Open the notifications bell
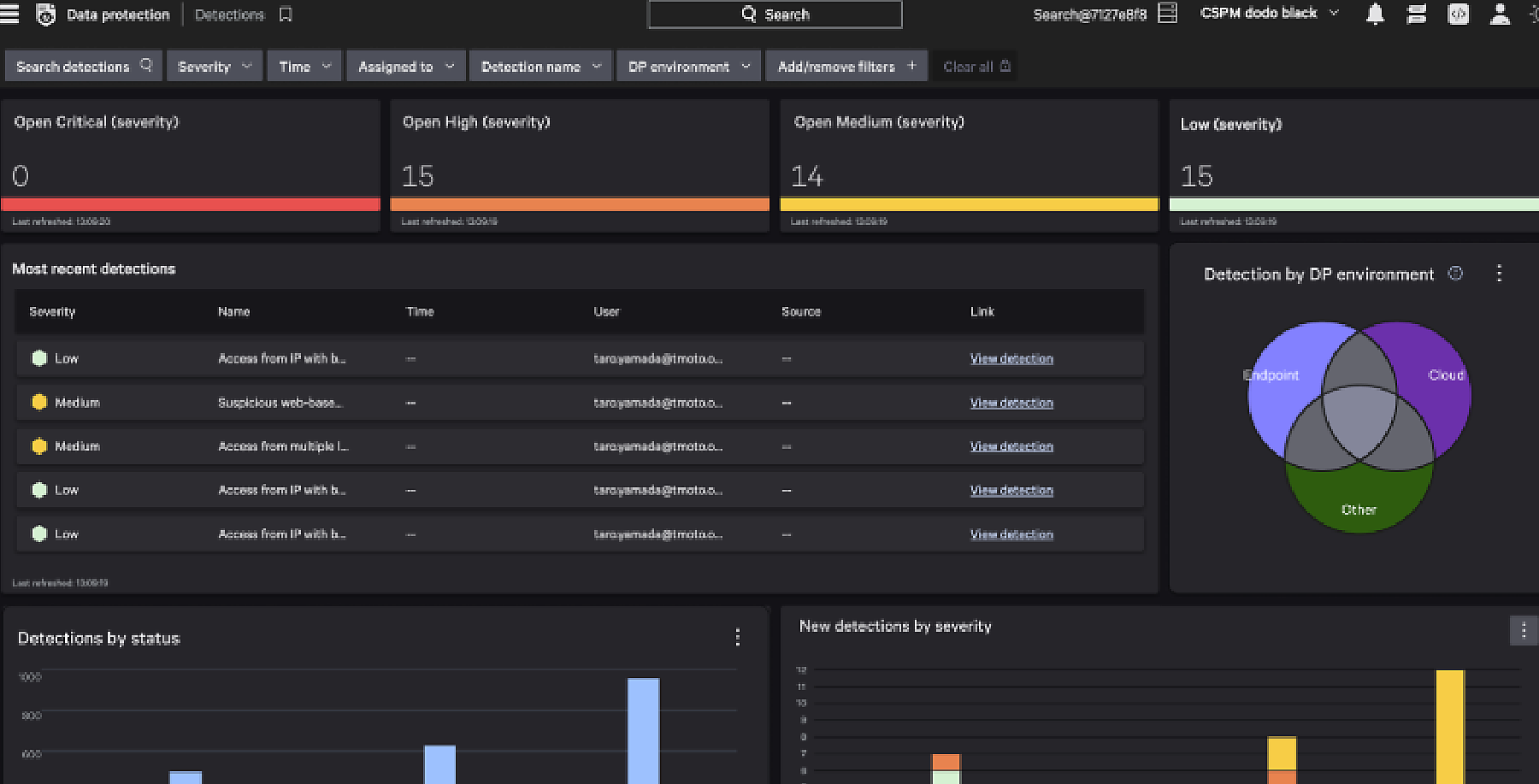Image resolution: width=1539 pixels, height=784 pixels. coord(1375,15)
